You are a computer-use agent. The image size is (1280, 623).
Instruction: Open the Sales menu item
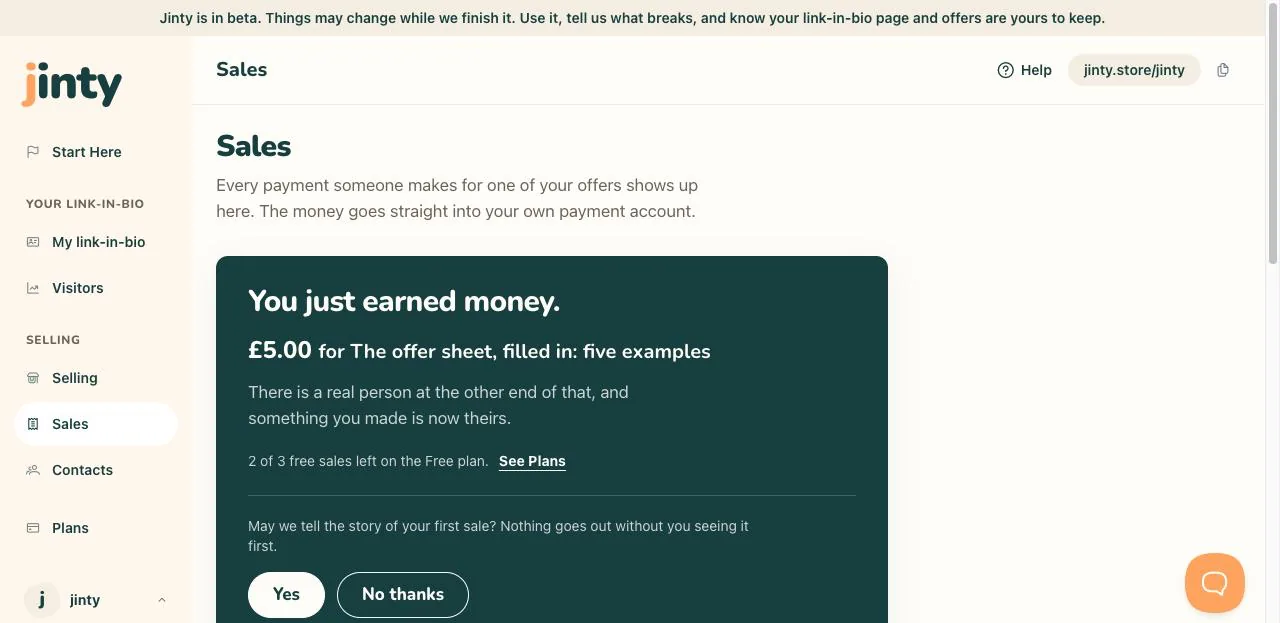(96, 424)
